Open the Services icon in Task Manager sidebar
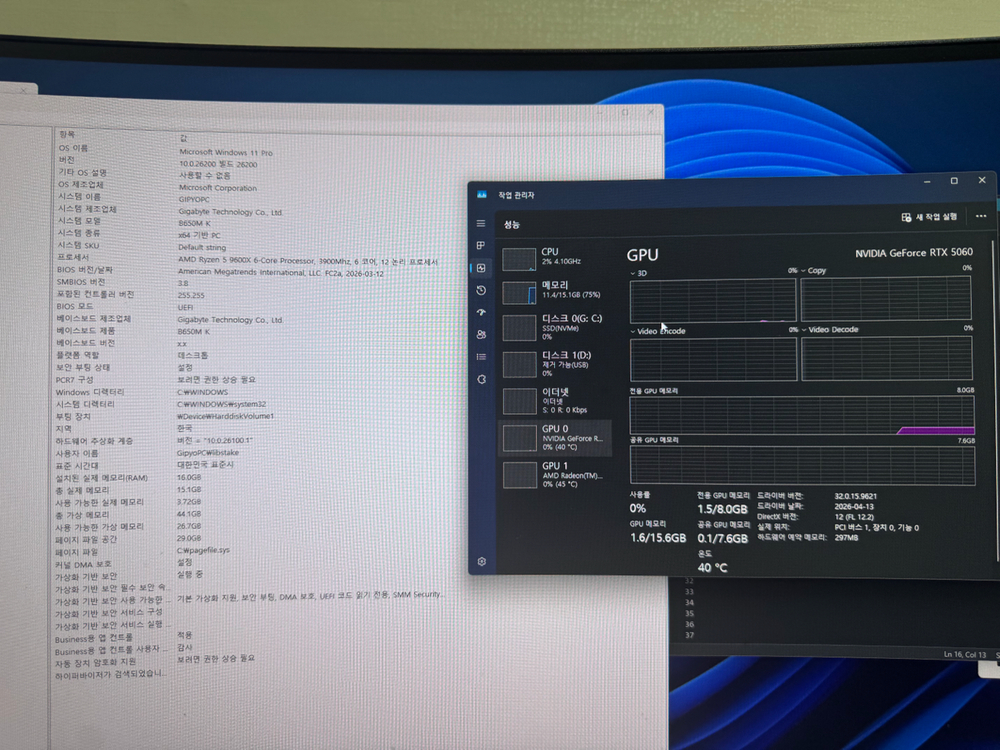 481,379
